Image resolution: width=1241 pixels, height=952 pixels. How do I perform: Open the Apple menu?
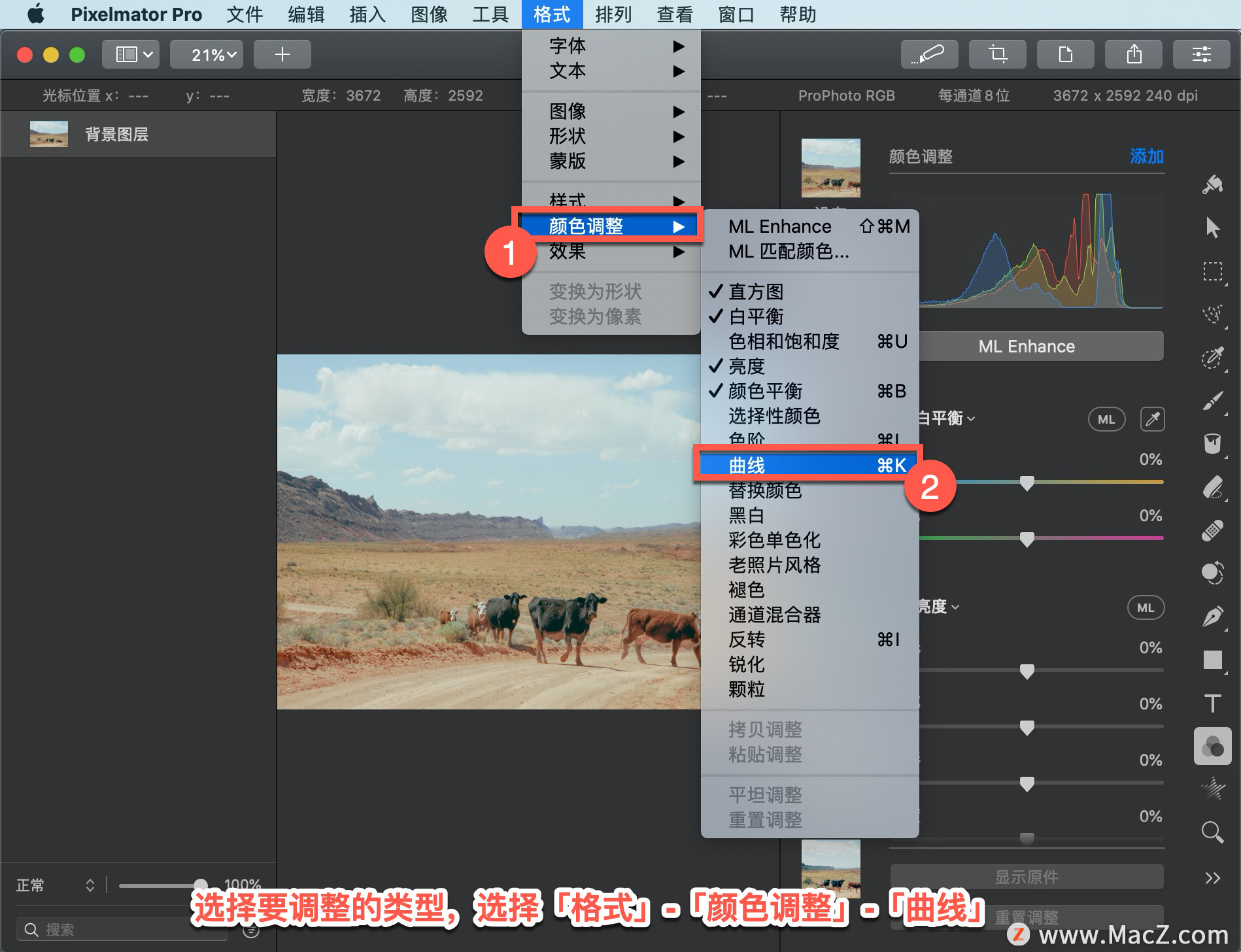click(36, 14)
